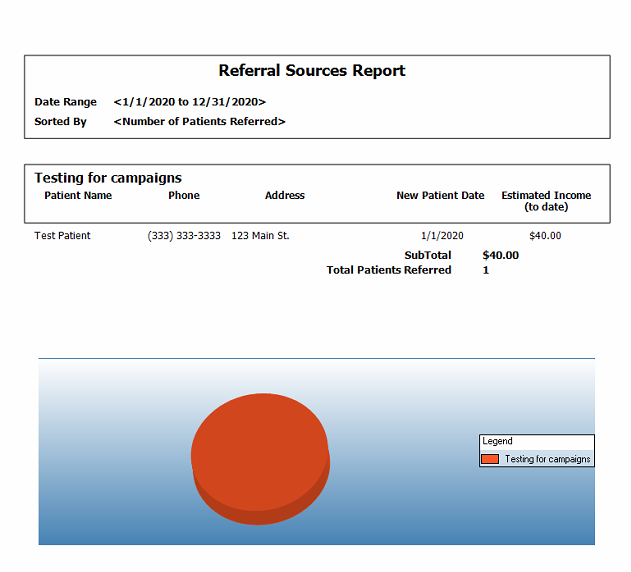631x572 pixels.
Task: Click the New Patient Date column header
Action: [440, 196]
